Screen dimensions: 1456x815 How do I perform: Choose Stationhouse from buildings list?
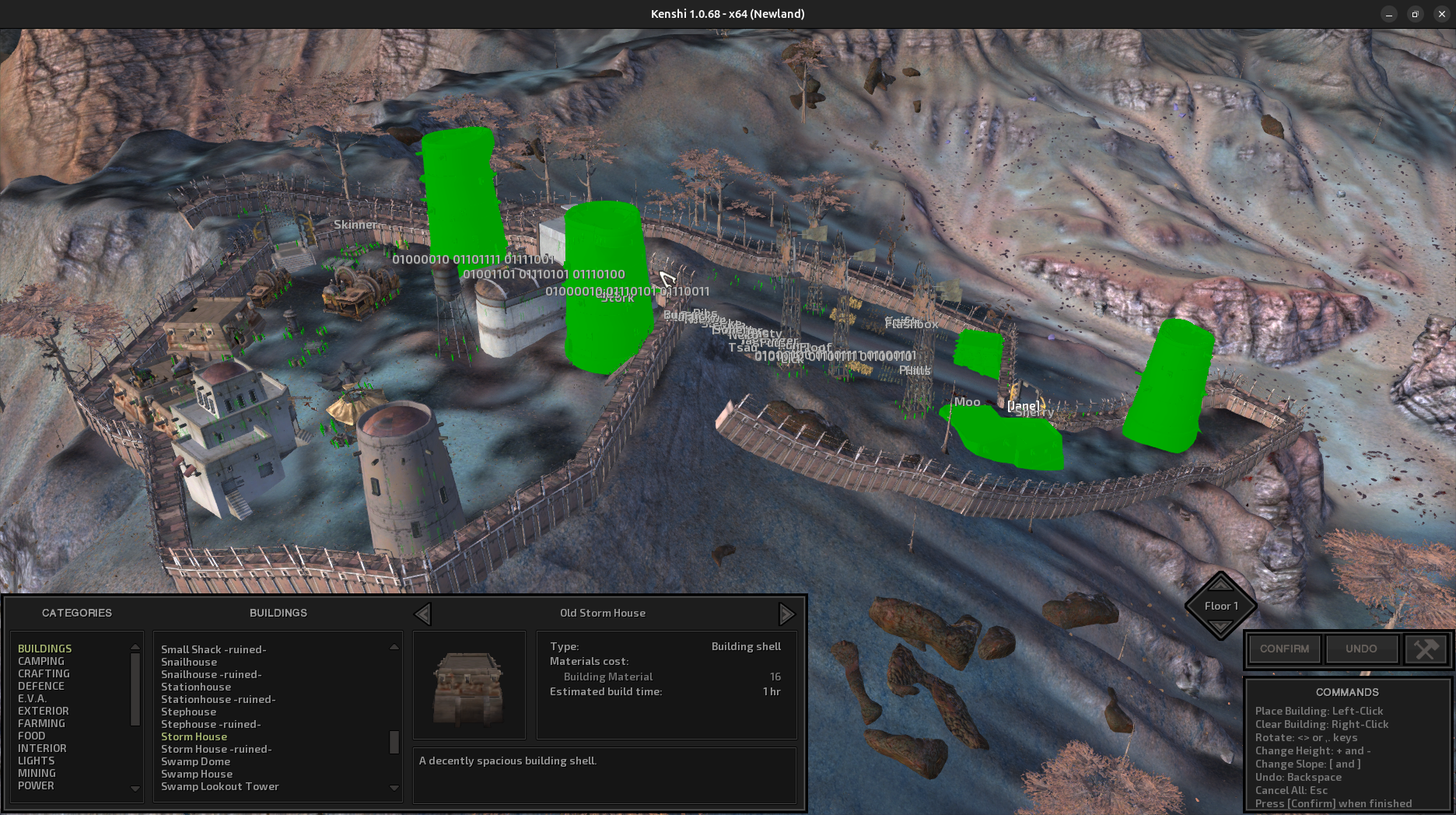click(x=196, y=687)
